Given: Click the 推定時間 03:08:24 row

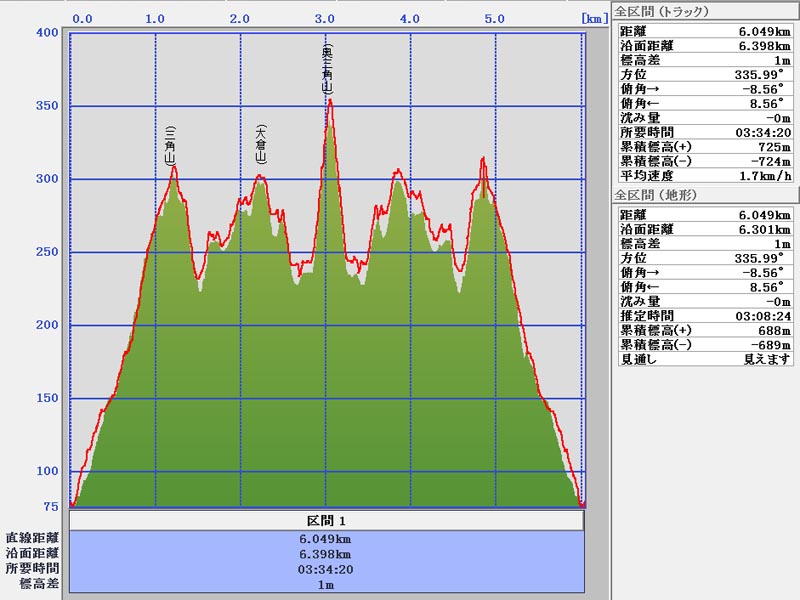Looking at the screenshot, I should [704, 316].
